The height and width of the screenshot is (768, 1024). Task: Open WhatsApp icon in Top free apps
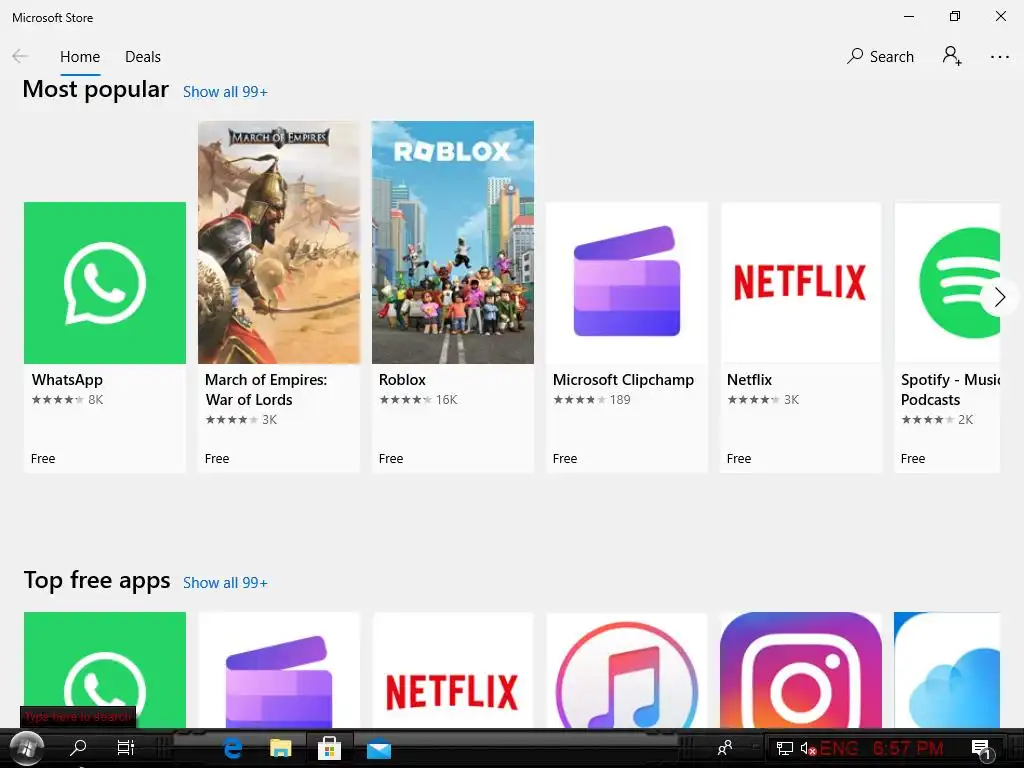[105, 669]
